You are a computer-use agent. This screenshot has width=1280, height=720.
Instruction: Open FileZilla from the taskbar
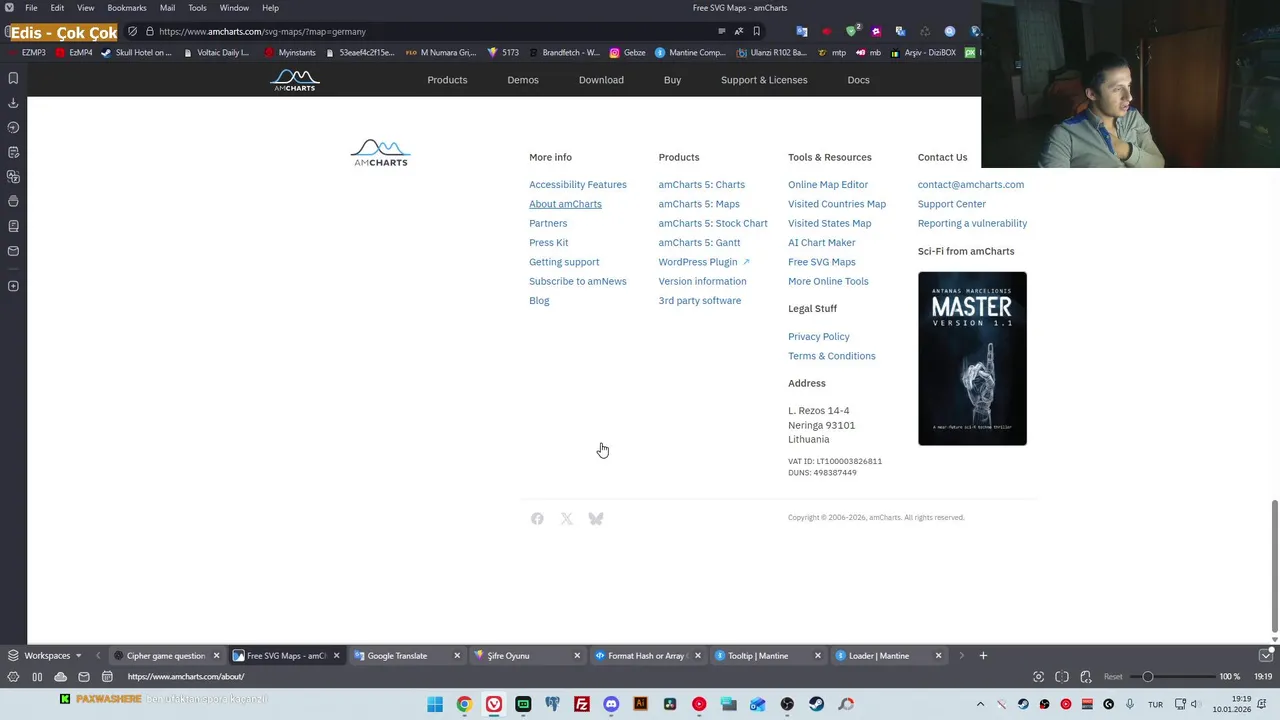pos(582,704)
